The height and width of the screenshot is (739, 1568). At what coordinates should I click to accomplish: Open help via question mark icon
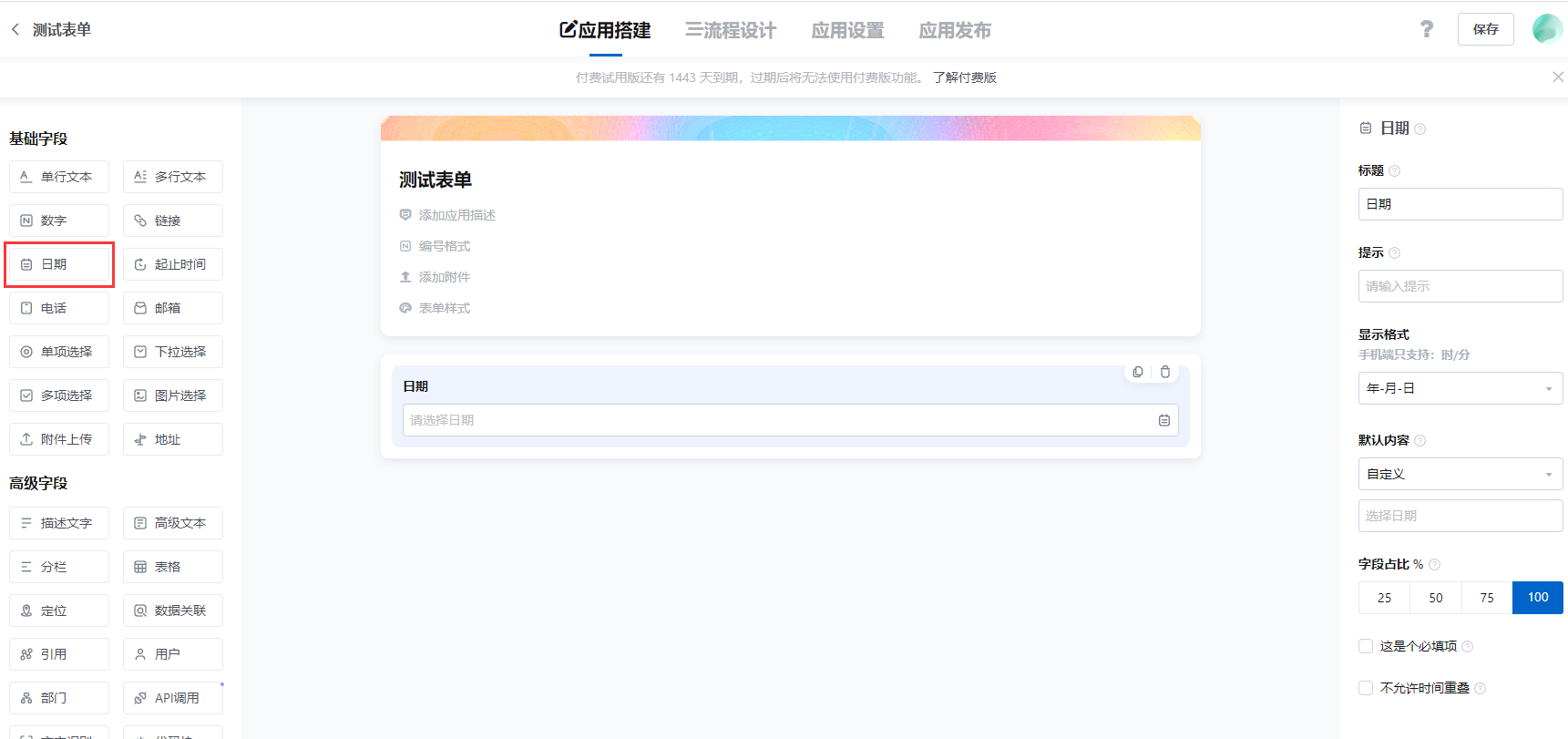point(1427,29)
